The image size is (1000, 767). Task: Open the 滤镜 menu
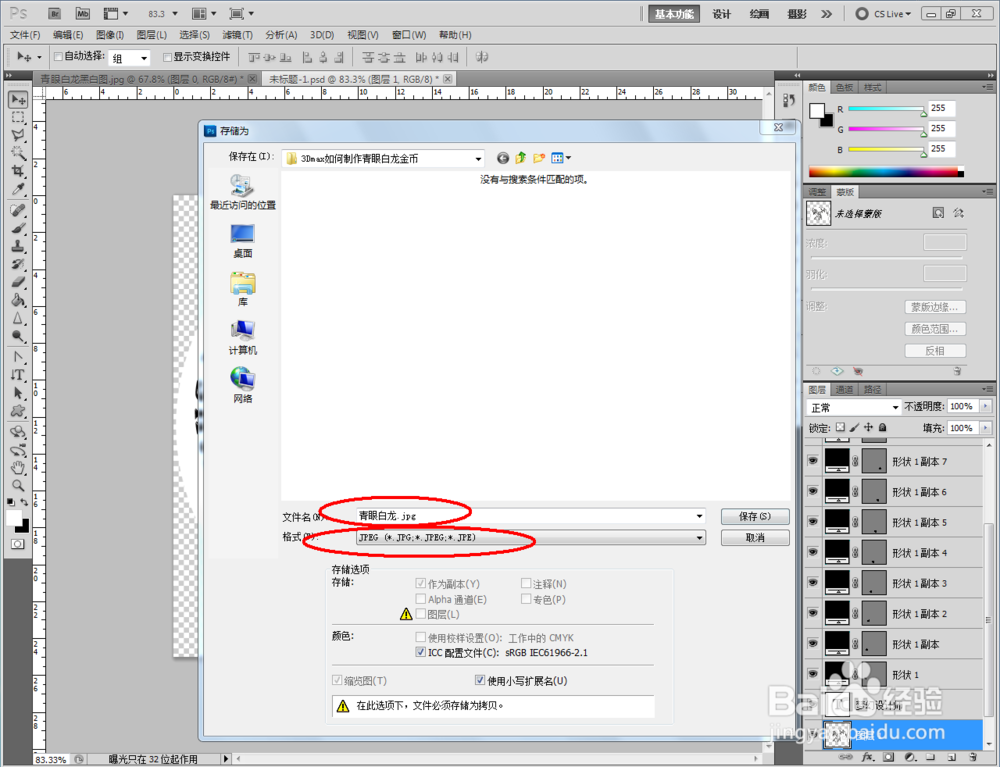[237, 34]
